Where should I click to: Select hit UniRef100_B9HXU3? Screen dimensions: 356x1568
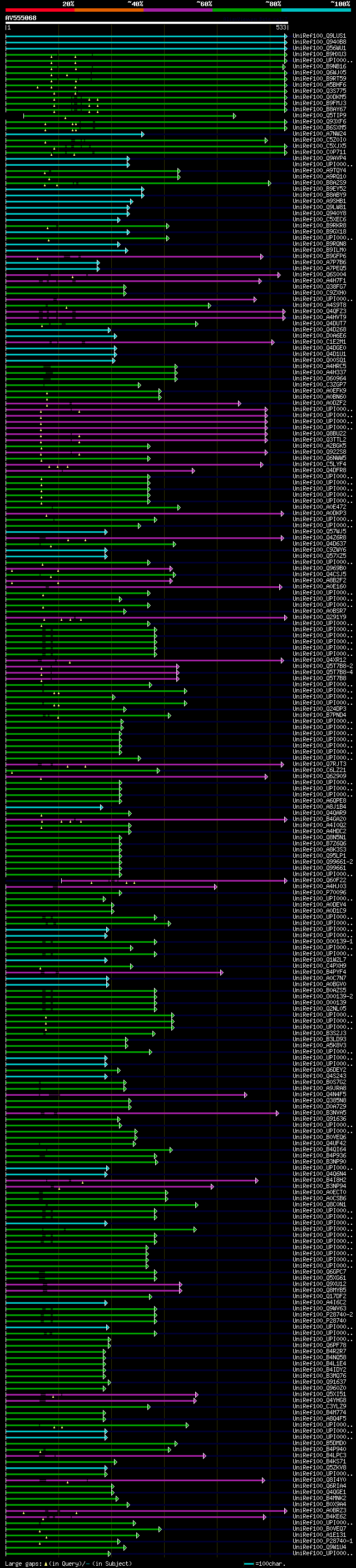(x=319, y=54)
